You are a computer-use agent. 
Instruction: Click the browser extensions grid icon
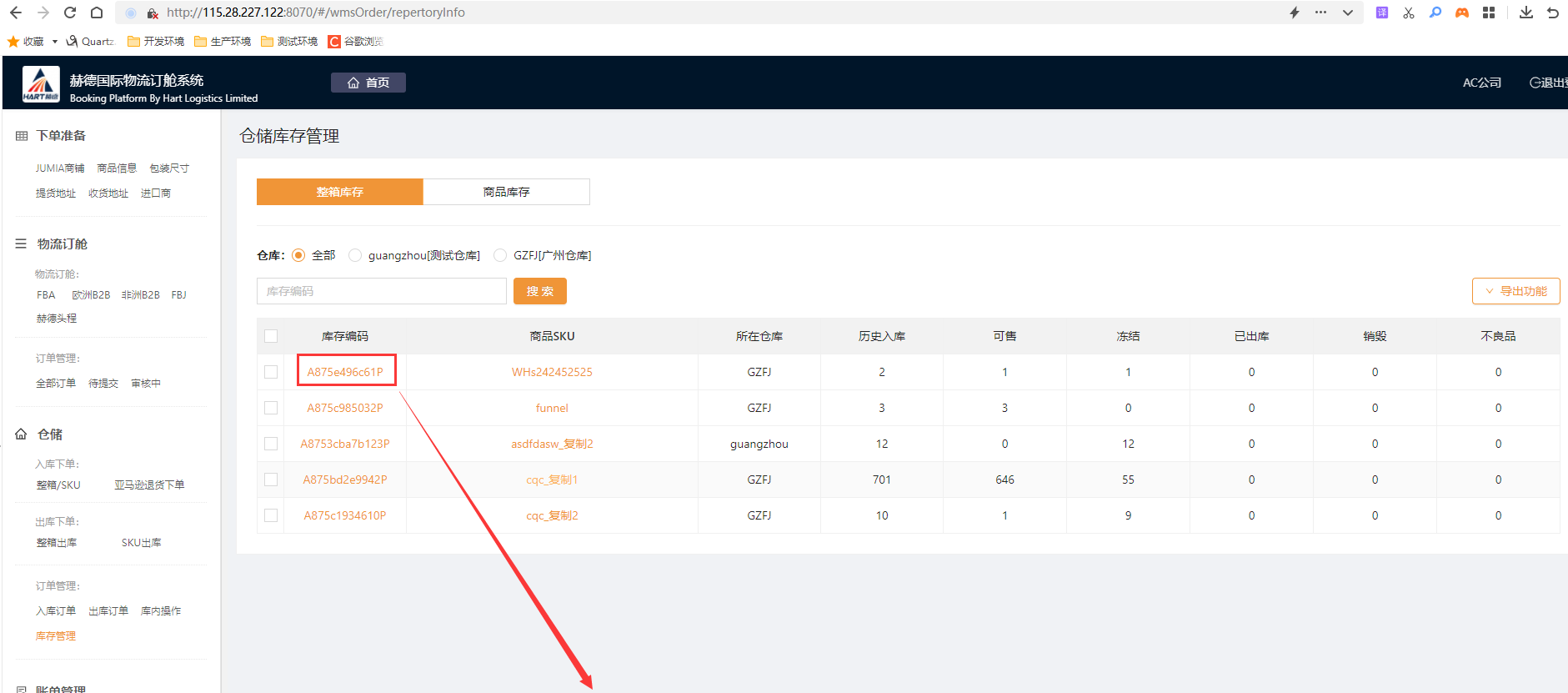1489,13
